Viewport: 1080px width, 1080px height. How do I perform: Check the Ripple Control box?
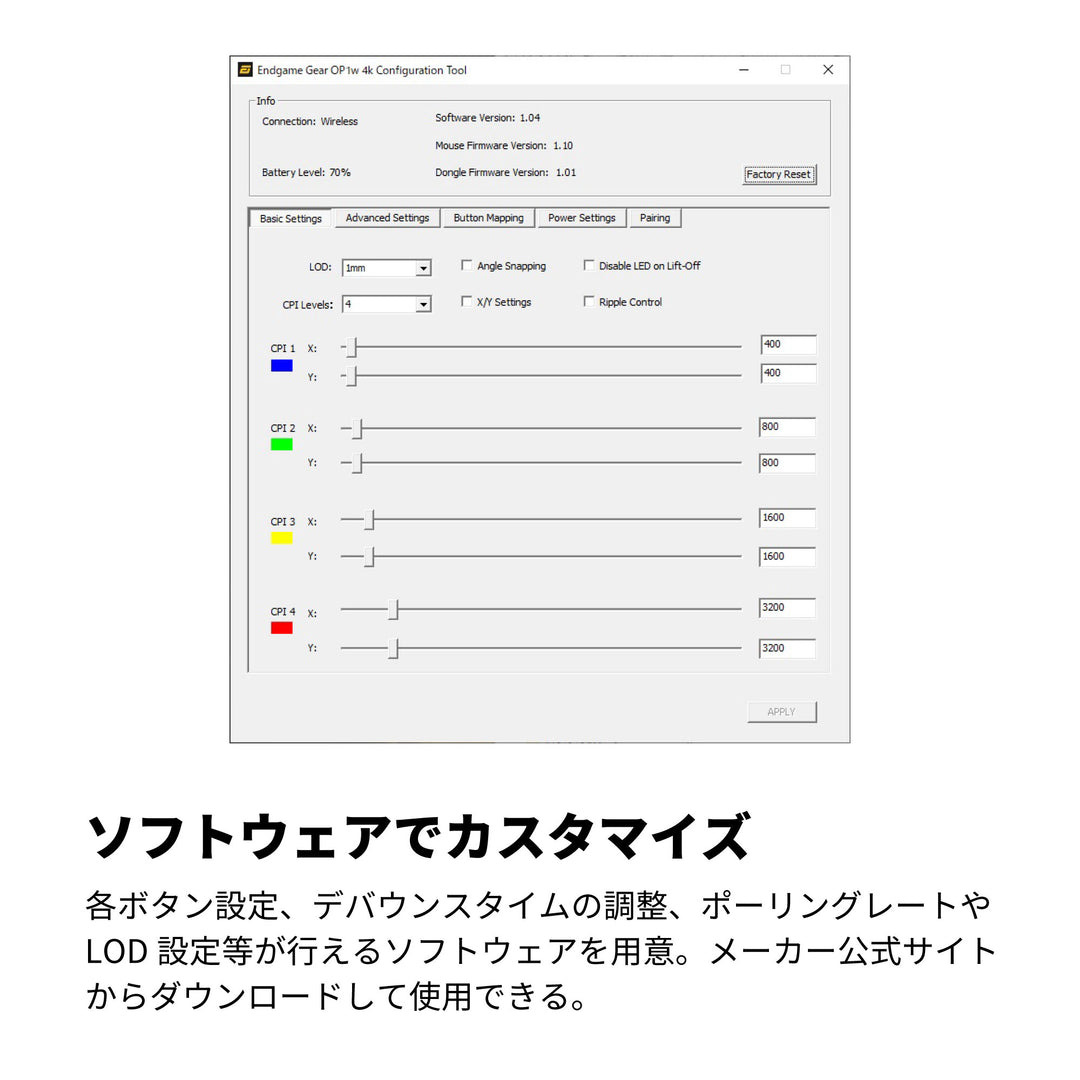pos(589,302)
